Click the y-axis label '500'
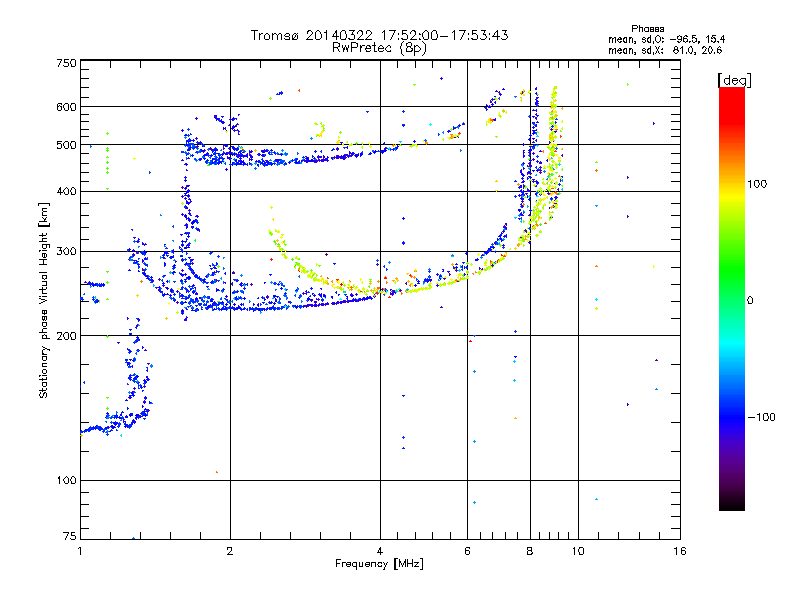Viewport: 800px width, 600px height. pos(67,145)
